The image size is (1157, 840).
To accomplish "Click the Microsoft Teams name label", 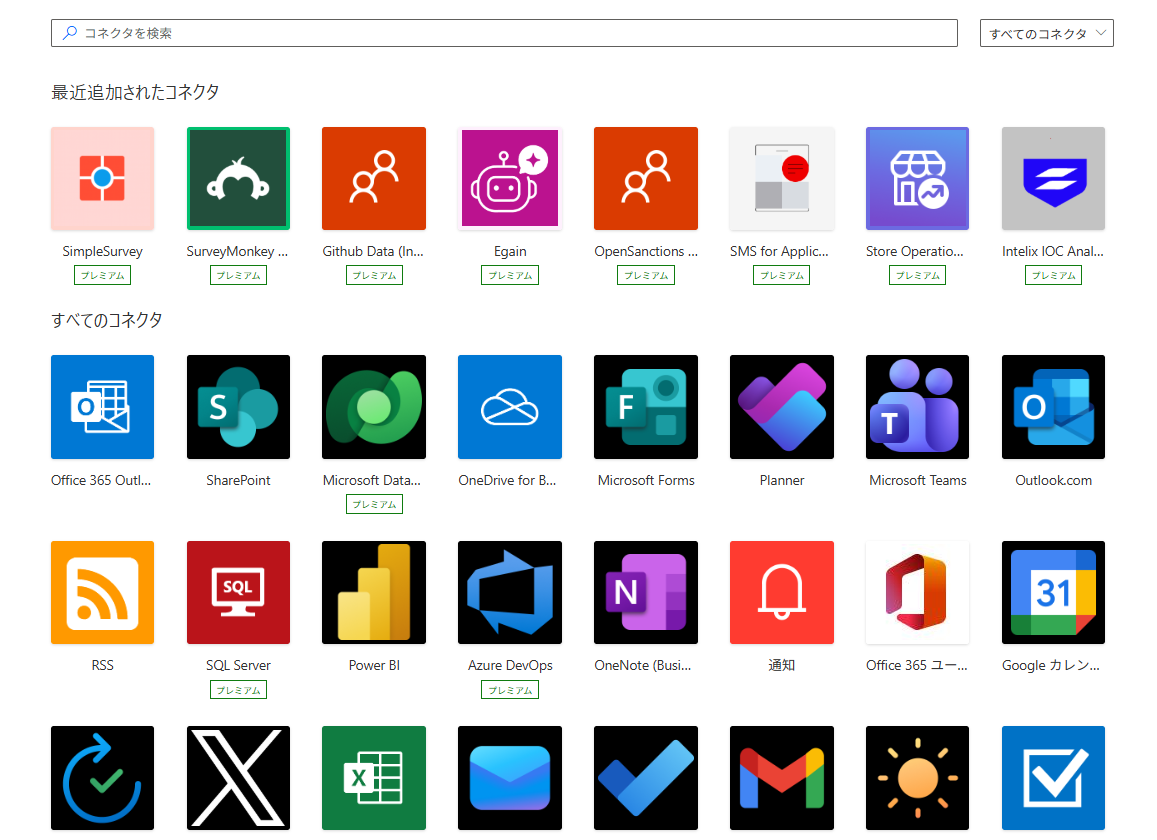I will coord(917,480).
